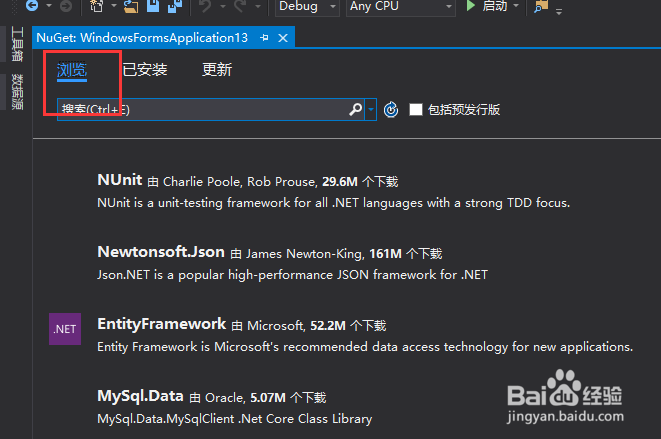
Task: Open the Debug configuration dropdown
Action: pyautogui.click(x=307, y=6)
